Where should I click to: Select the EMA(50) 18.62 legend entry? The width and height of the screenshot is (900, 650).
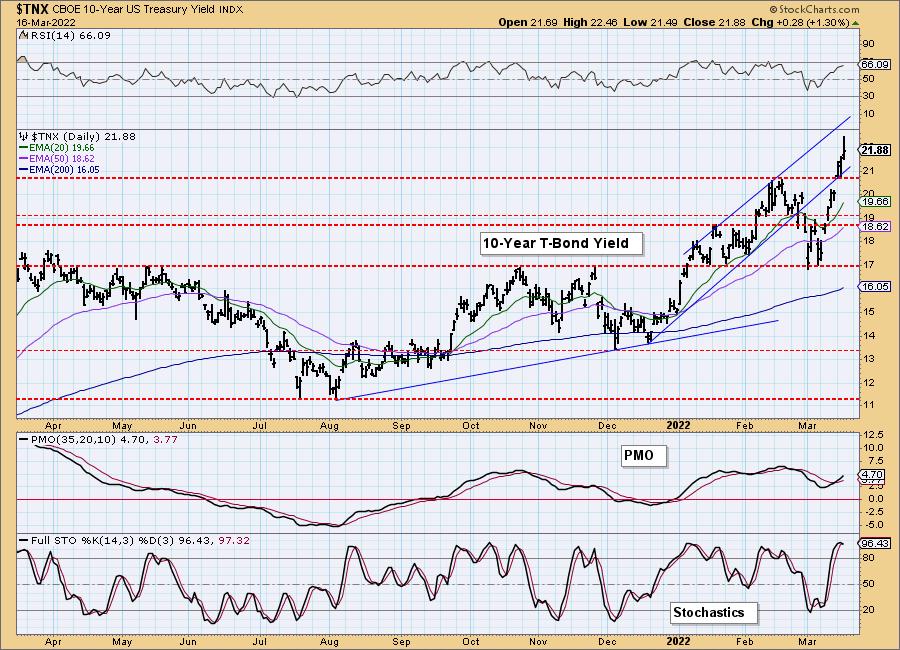[x=57, y=158]
